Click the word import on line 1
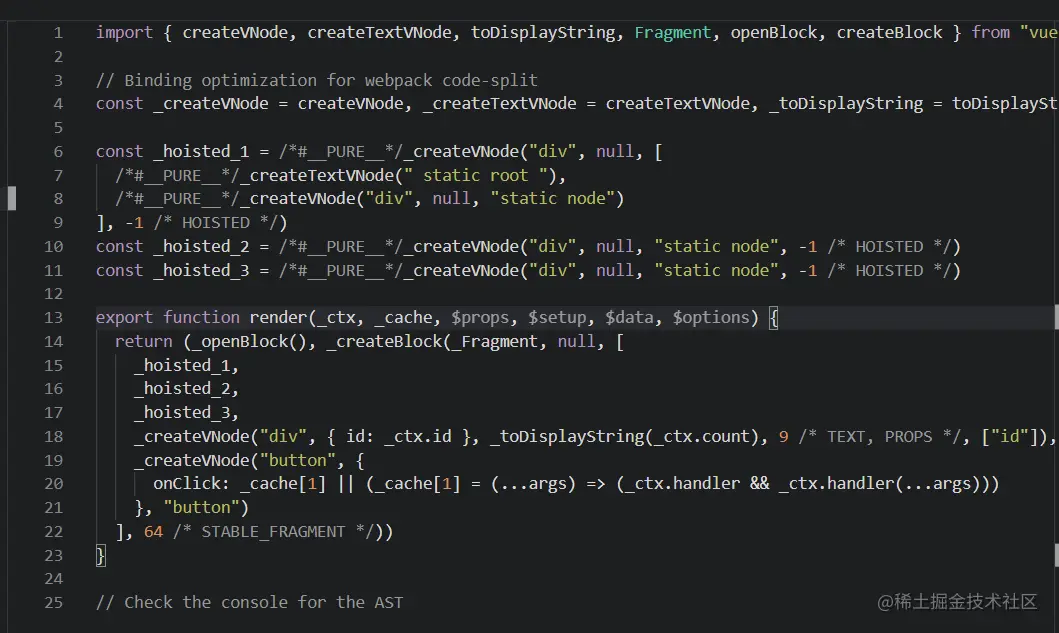 click(x=124, y=32)
